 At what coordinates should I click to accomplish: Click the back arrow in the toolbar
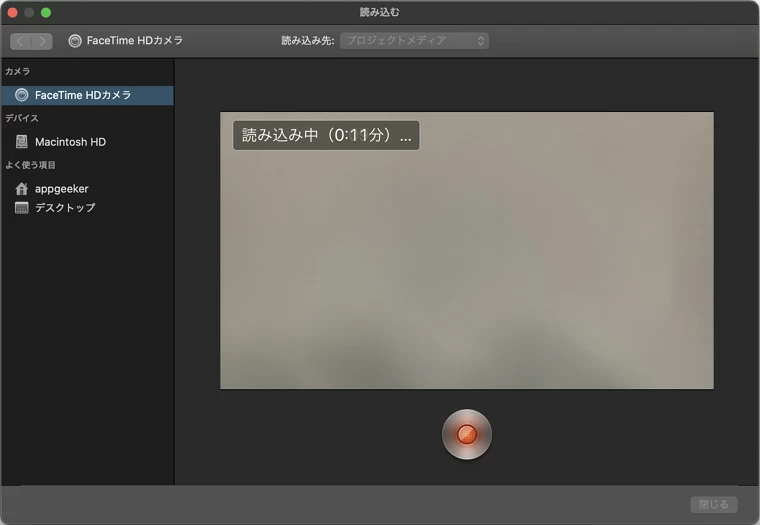(21, 41)
